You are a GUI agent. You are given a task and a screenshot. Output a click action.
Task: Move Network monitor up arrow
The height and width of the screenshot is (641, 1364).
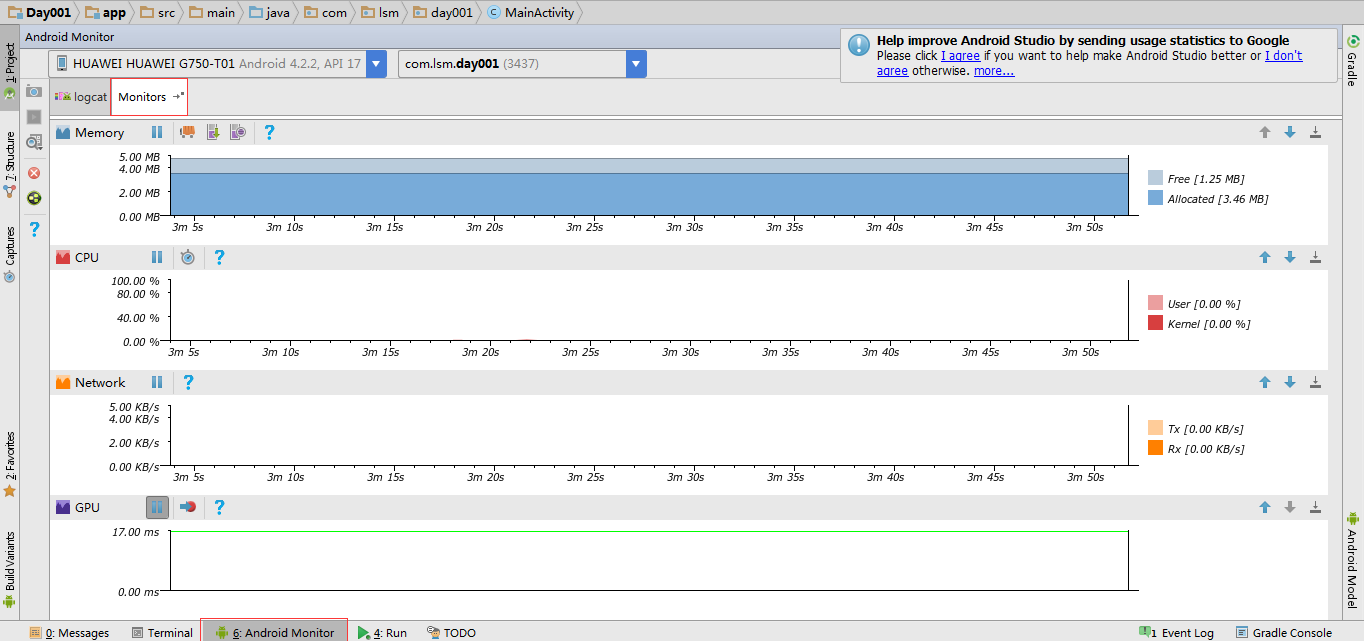pos(1265,382)
